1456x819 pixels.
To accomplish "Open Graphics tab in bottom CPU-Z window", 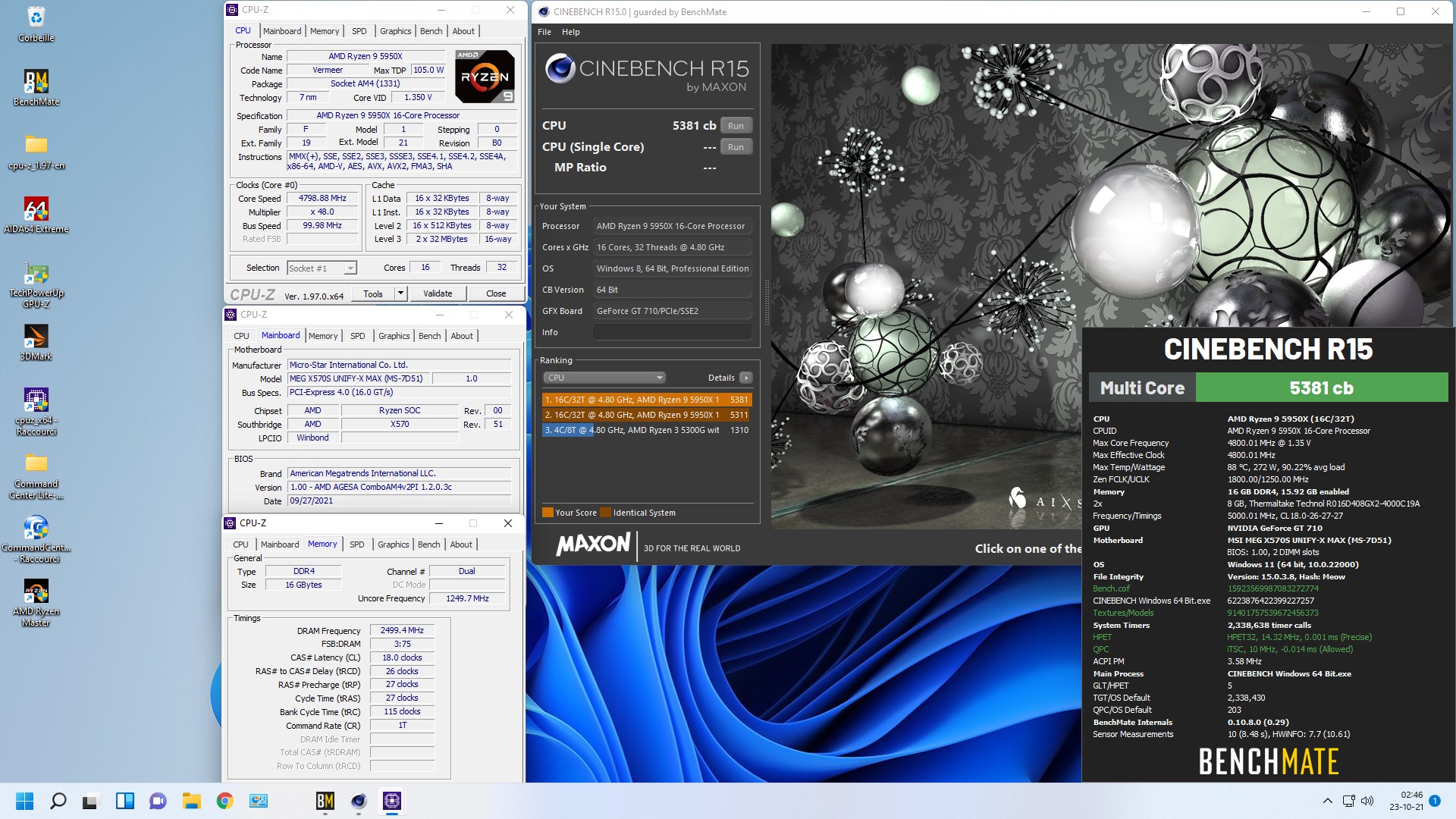I will point(393,544).
